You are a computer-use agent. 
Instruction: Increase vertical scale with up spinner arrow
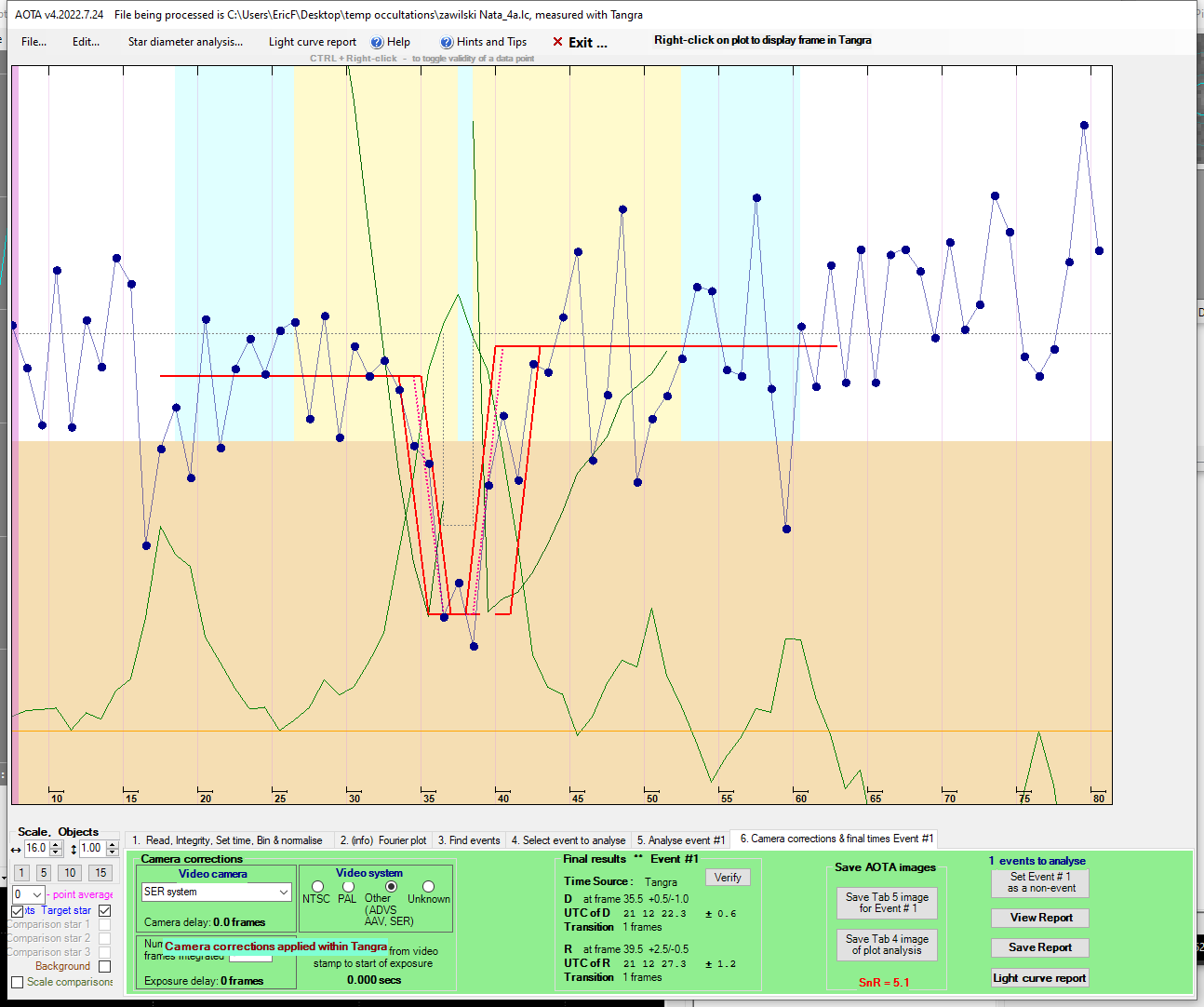(113, 845)
